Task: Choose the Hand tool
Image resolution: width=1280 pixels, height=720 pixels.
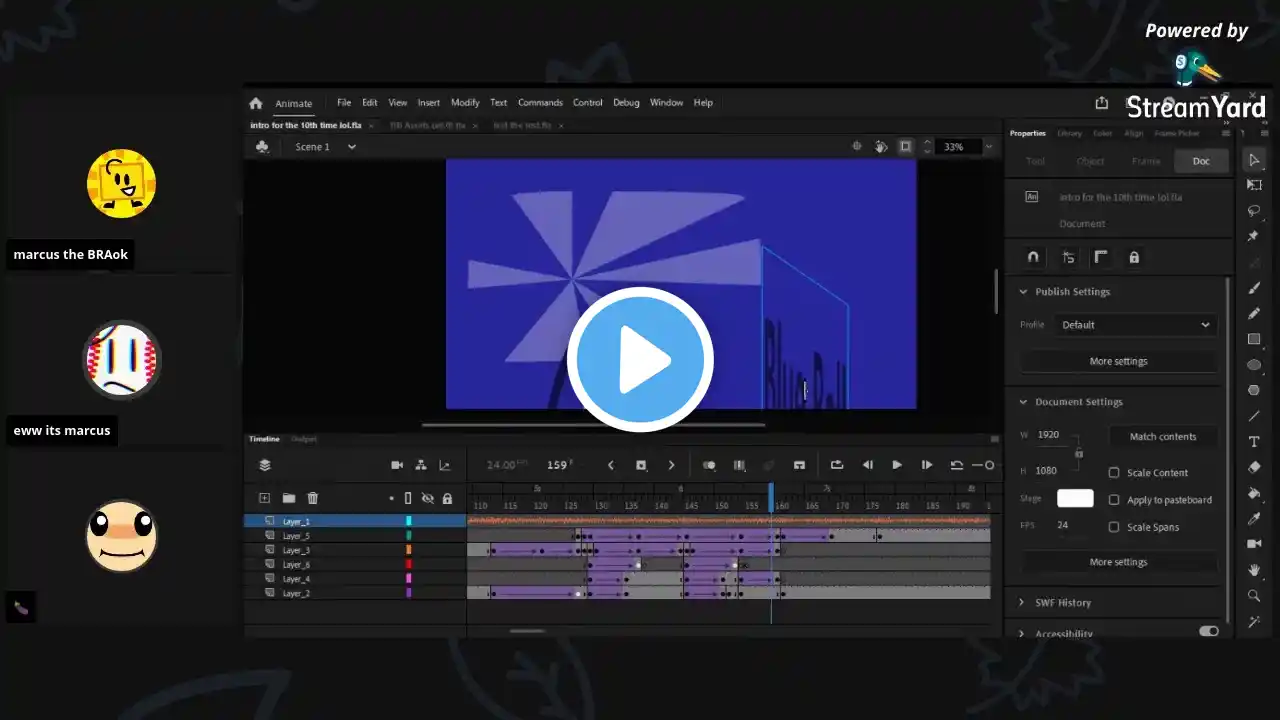Action: click(1254, 570)
